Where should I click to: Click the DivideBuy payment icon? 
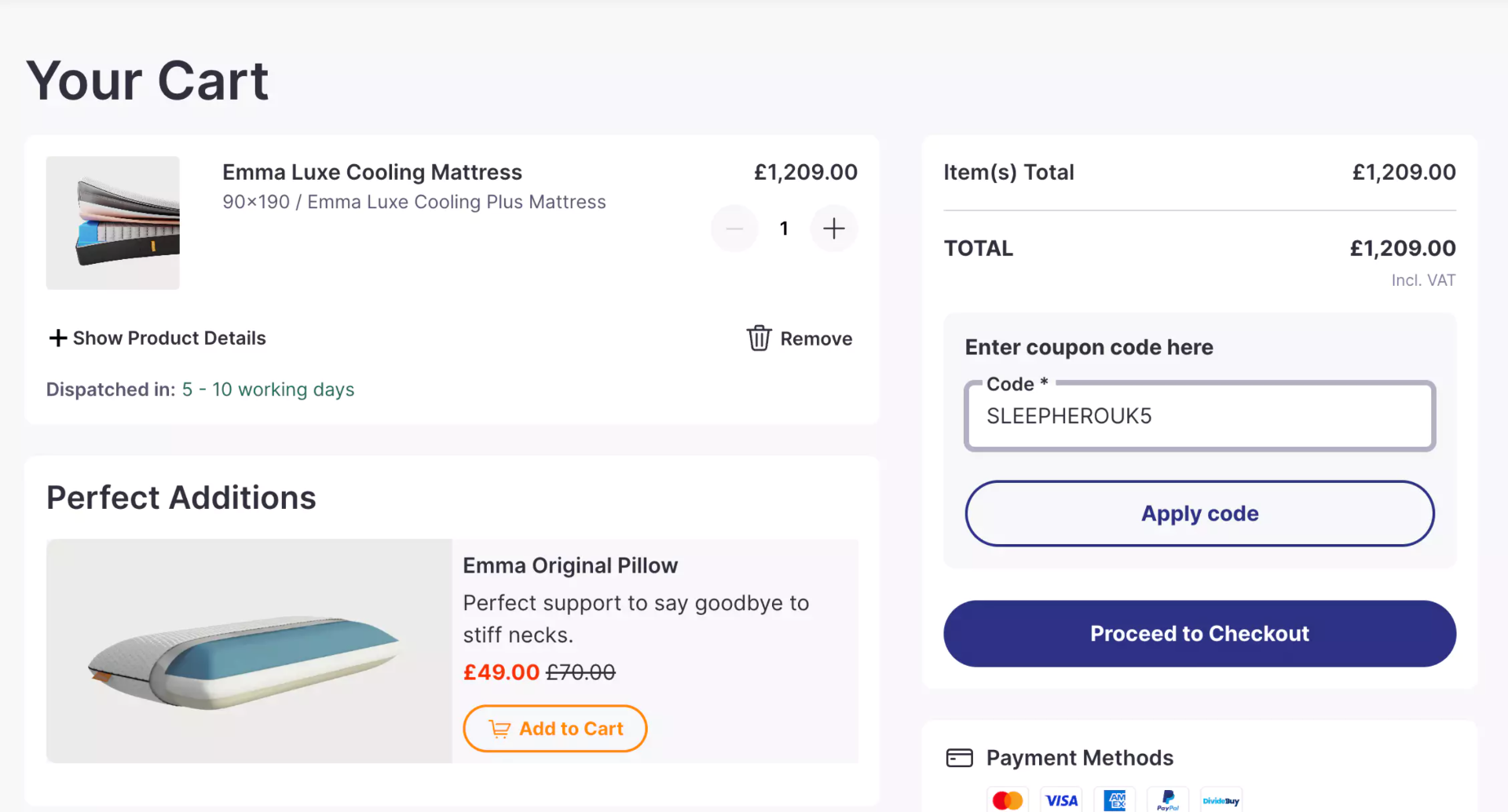1221,800
